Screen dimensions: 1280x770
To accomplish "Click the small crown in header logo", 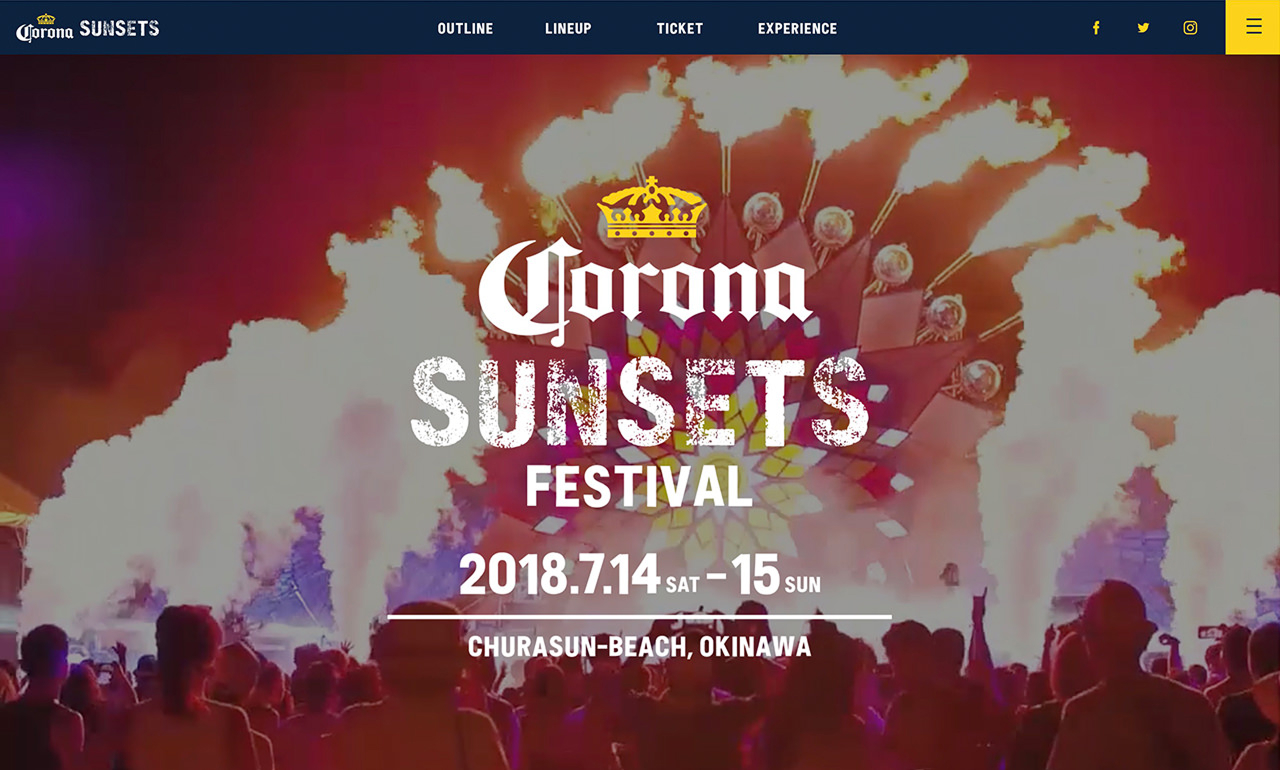I will 46,18.
